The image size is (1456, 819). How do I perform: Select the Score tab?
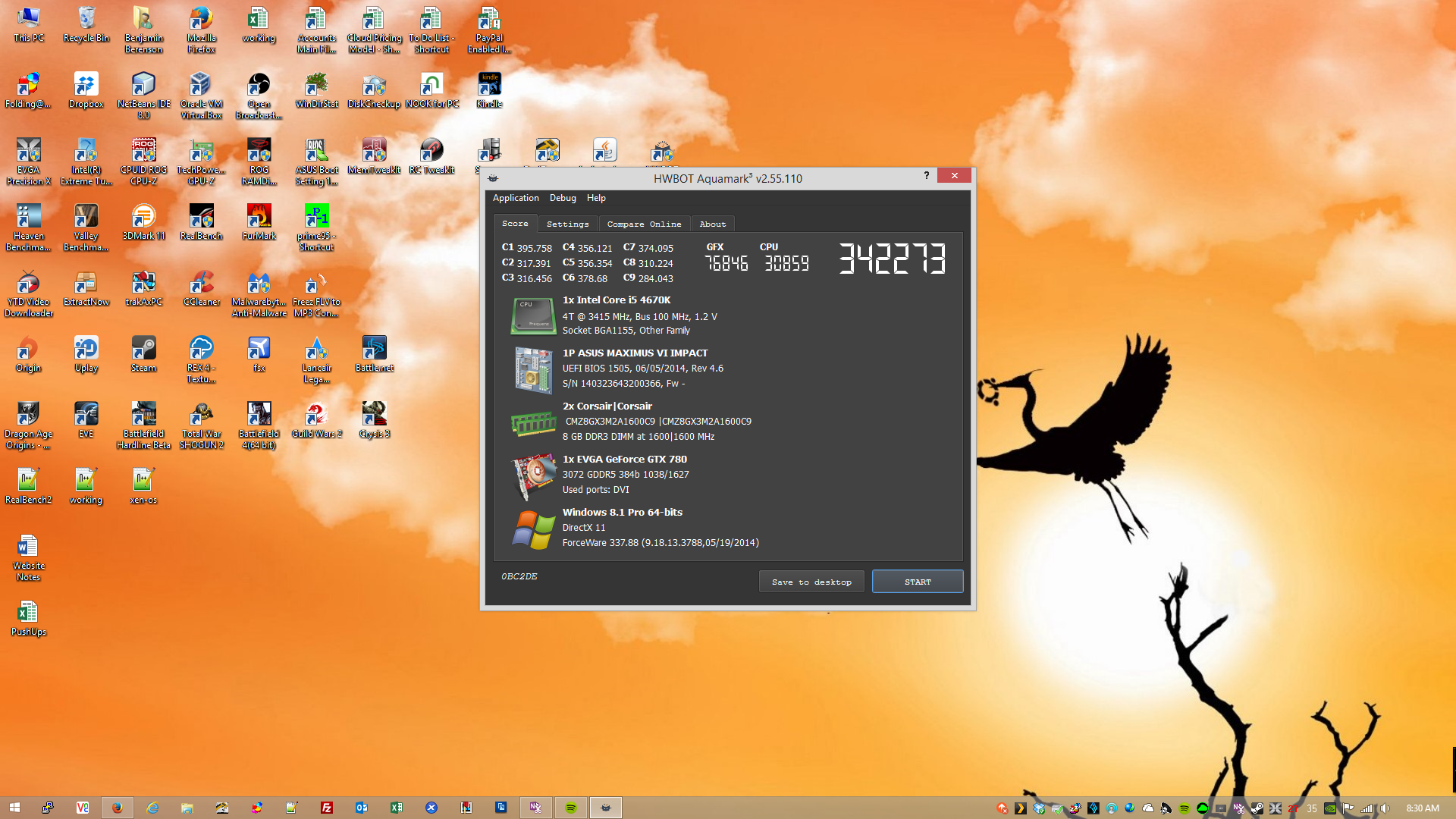515,223
